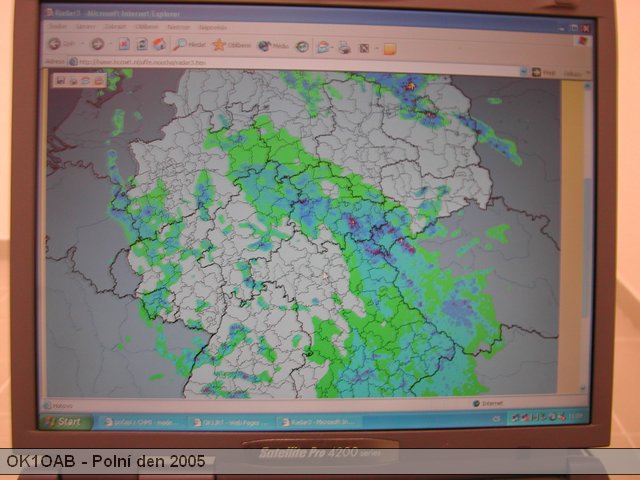Image resolution: width=640 pixels, height=480 pixels.
Task: Open the Hledat search pane
Action: pos(189,44)
